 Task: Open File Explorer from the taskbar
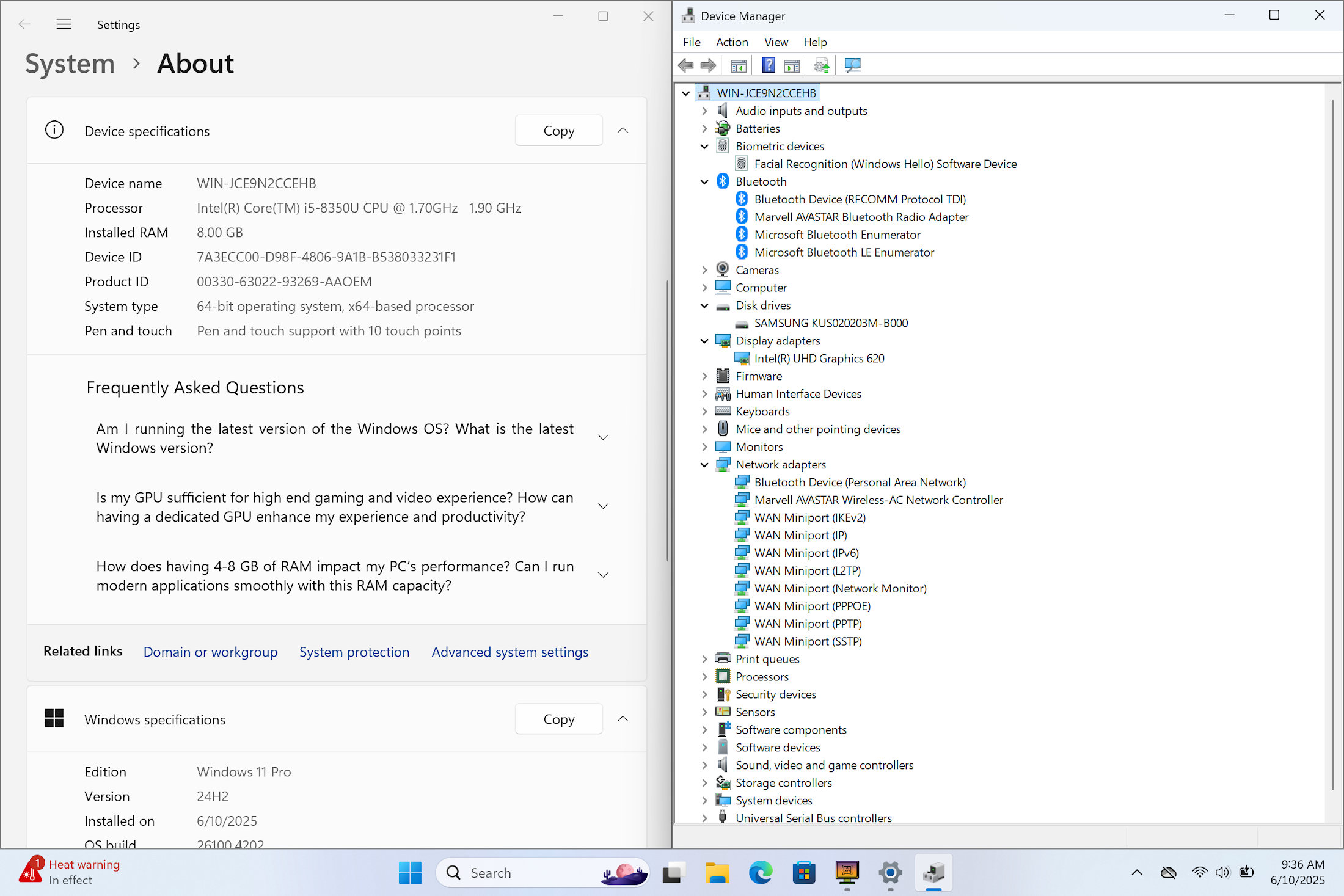click(x=717, y=873)
